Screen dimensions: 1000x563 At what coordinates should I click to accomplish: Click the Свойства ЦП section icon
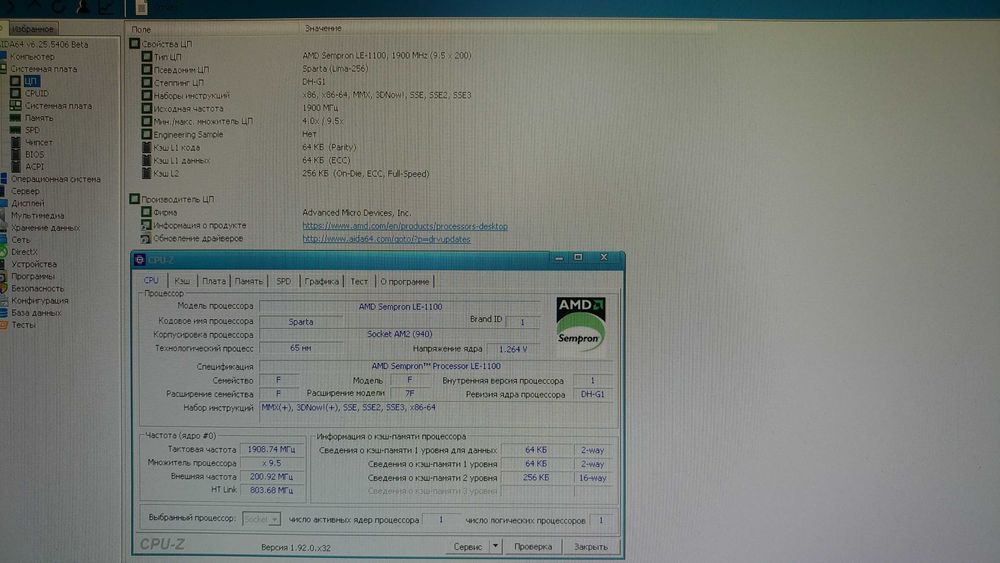point(135,43)
